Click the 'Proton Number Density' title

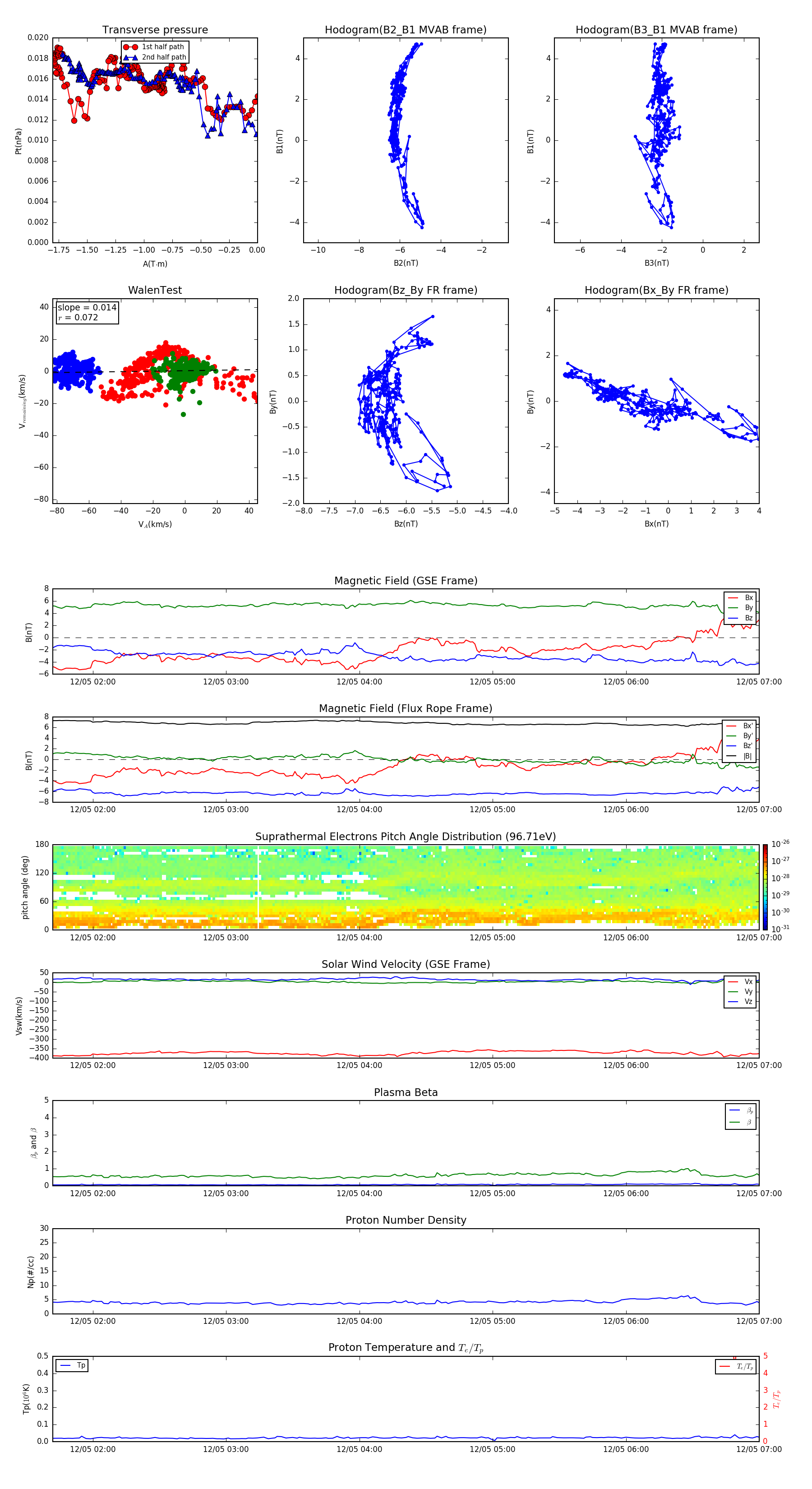406,1221
